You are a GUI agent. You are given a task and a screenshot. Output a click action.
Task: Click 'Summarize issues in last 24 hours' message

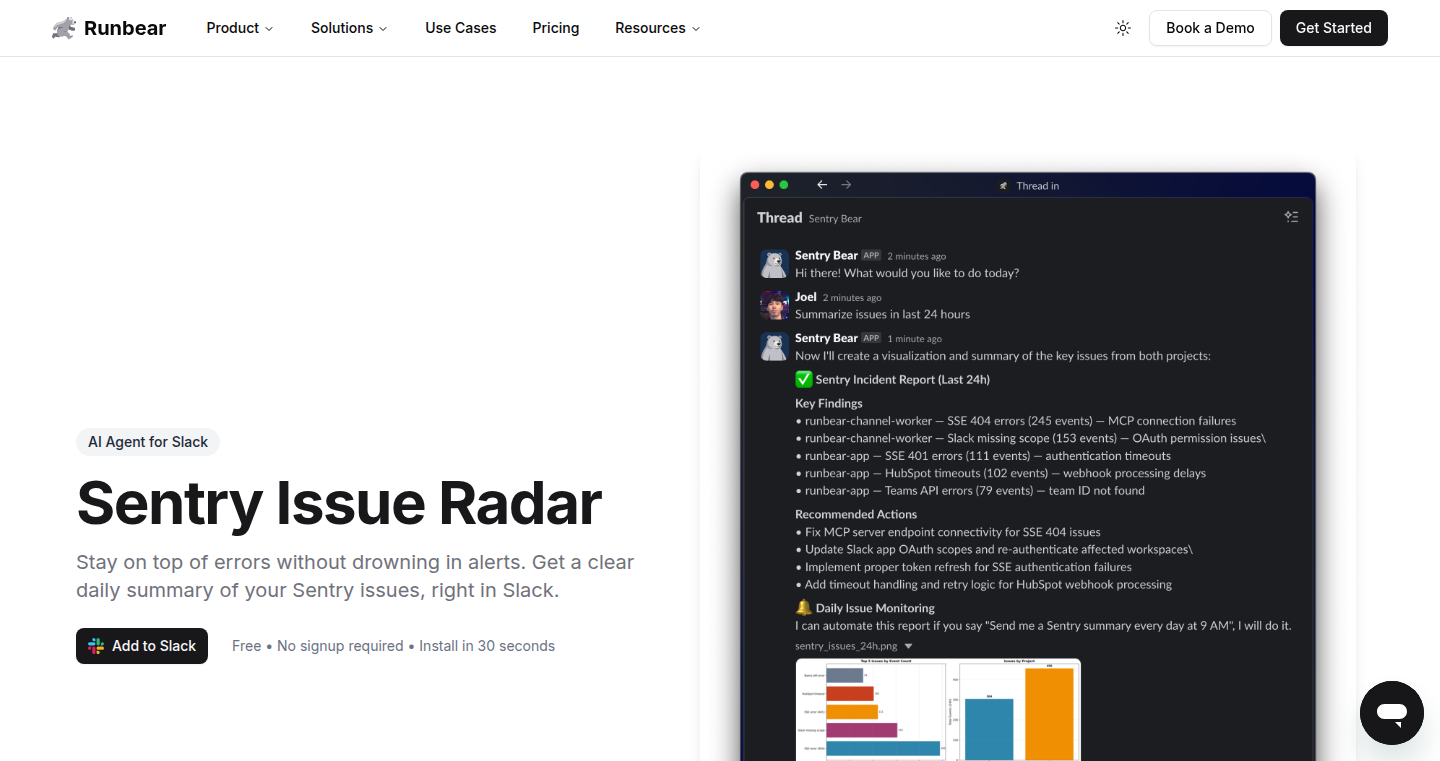(882, 314)
